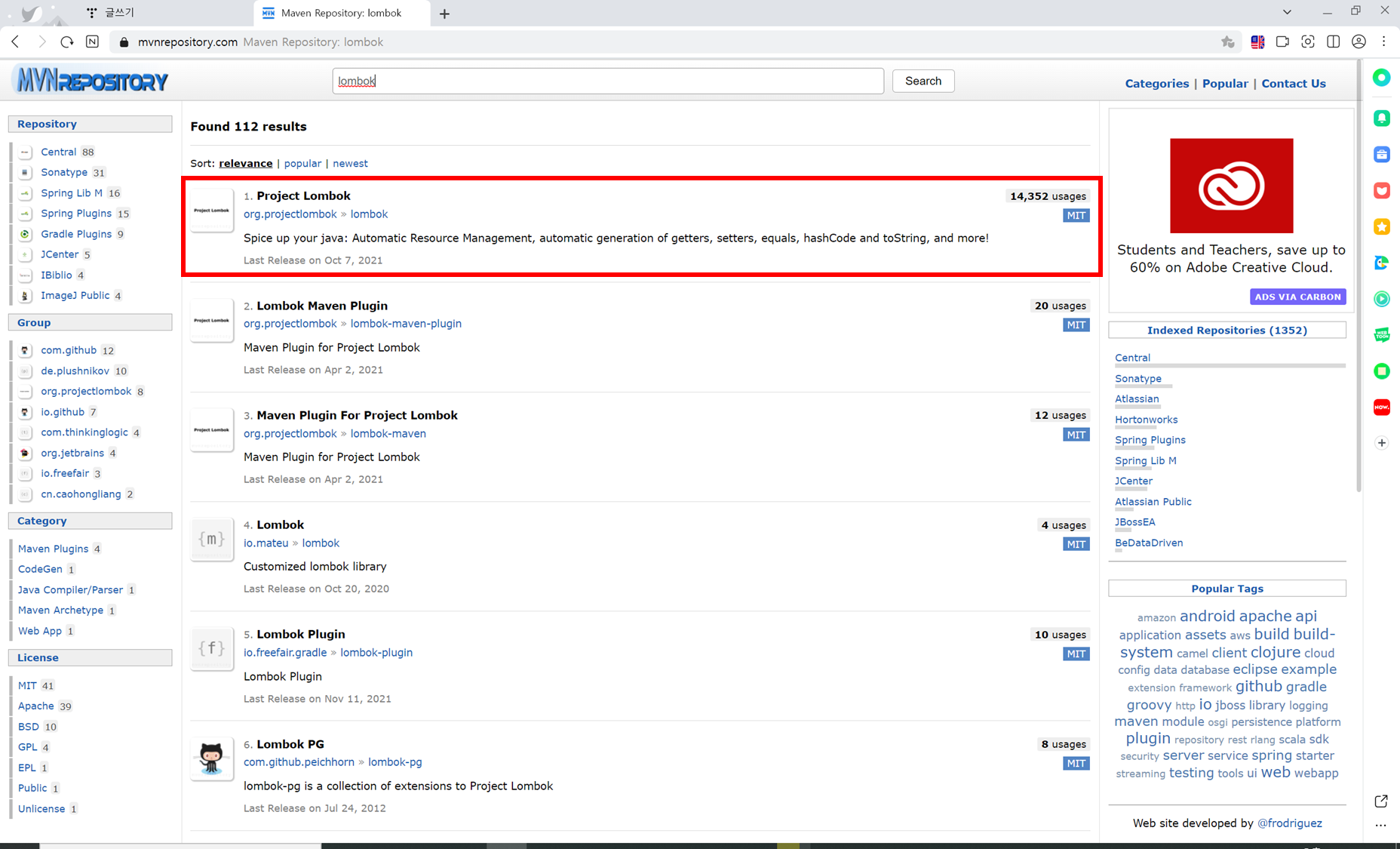Viewport: 1400px width, 849px height.
Task: Open Categories in top navigation
Action: [1156, 84]
